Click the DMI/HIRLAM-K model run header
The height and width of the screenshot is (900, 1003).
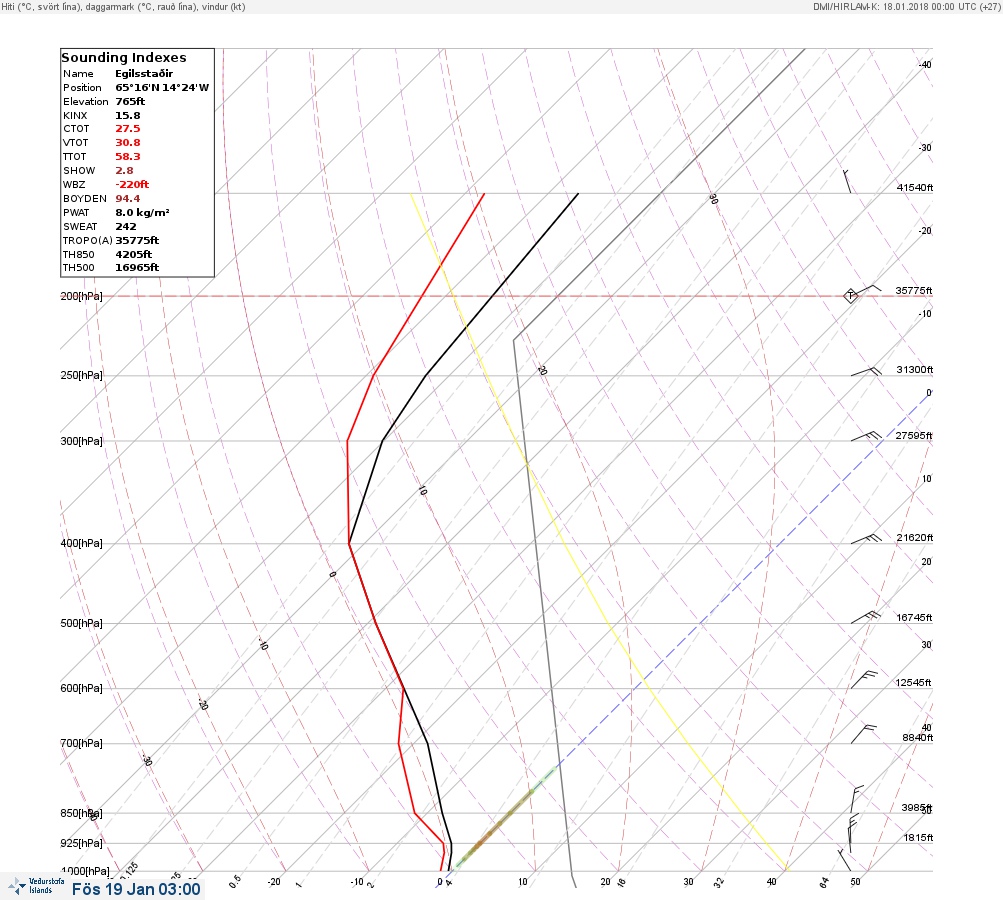tap(906, 6)
